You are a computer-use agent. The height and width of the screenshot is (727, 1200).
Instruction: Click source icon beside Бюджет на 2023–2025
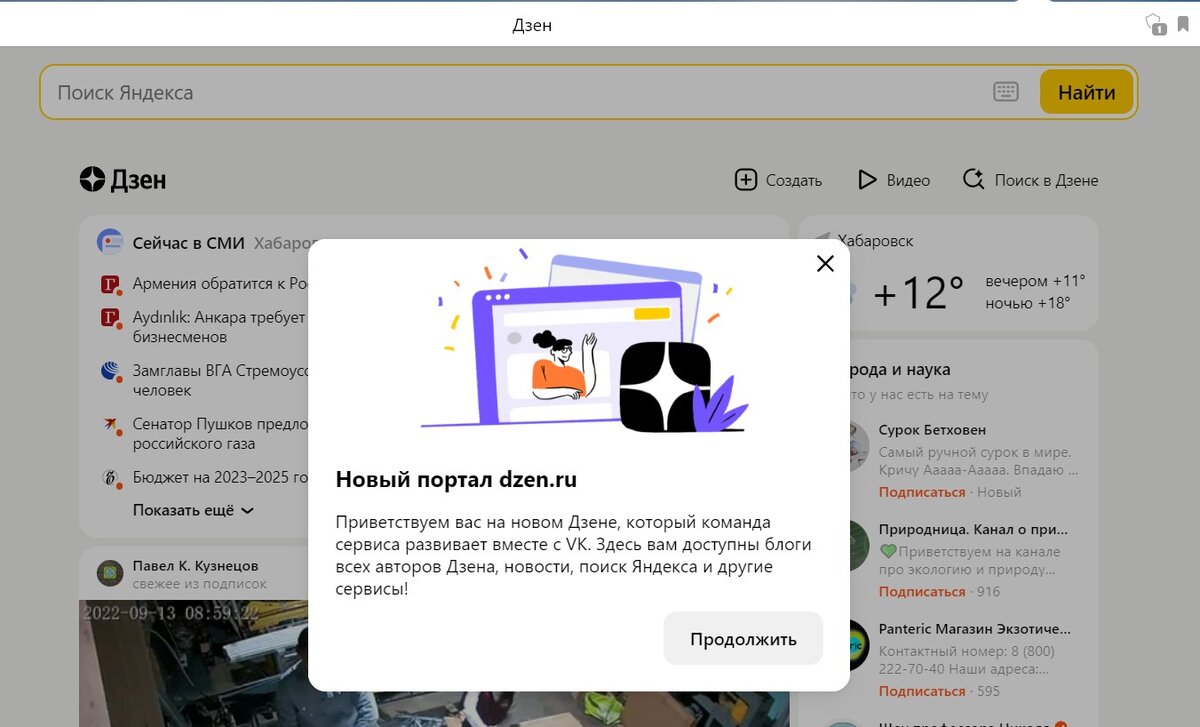click(x=110, y=478)
